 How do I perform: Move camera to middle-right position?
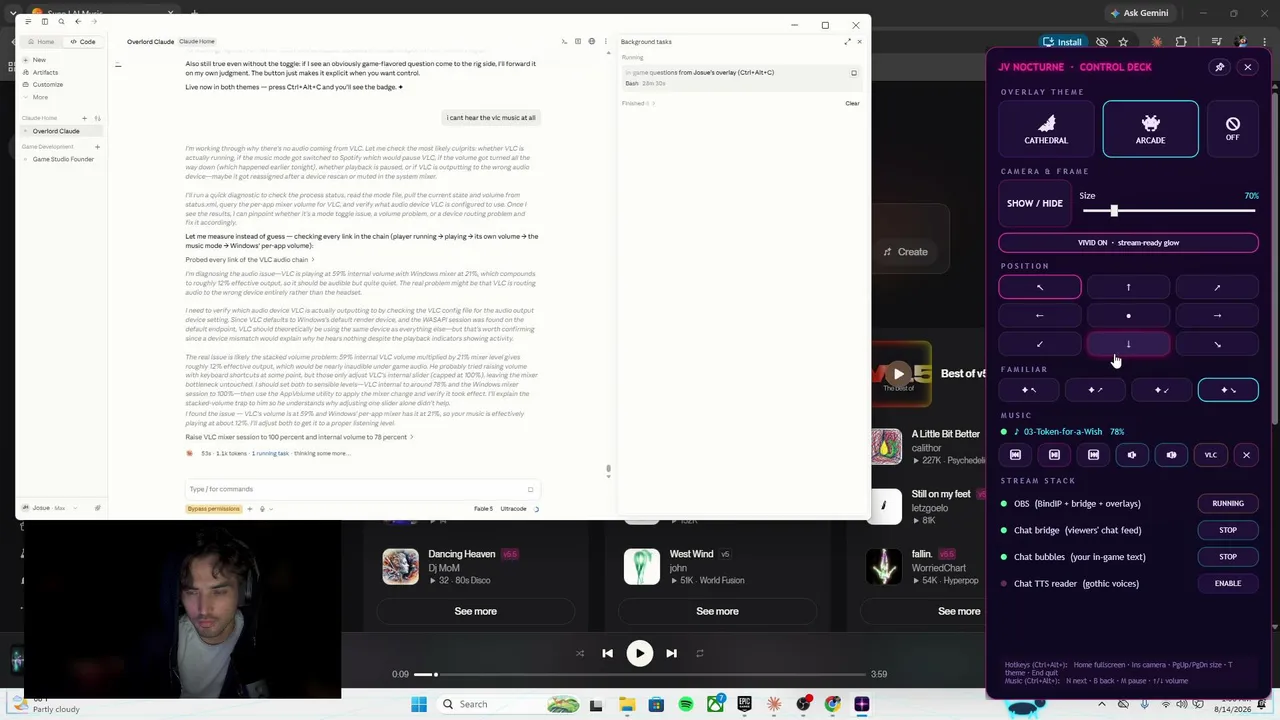point(1217,316)
